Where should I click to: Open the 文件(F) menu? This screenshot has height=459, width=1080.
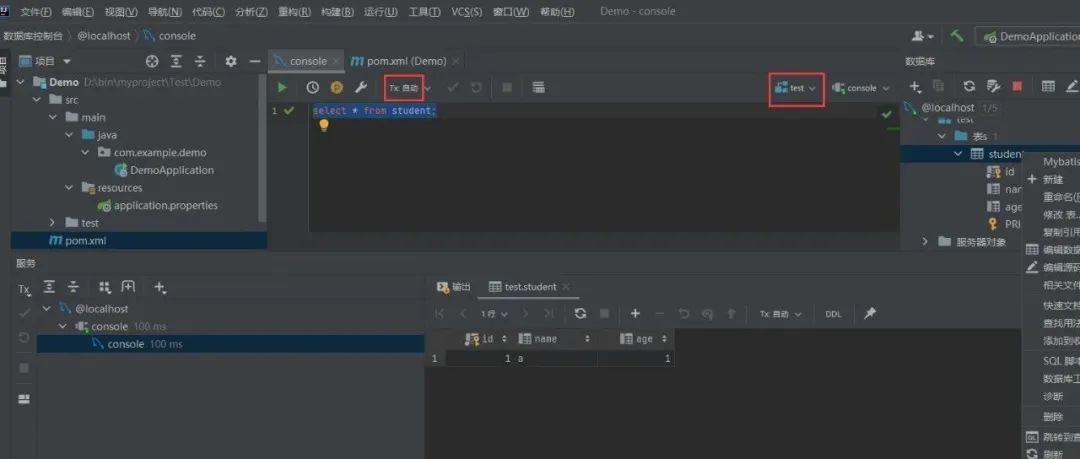click(36, 12)
